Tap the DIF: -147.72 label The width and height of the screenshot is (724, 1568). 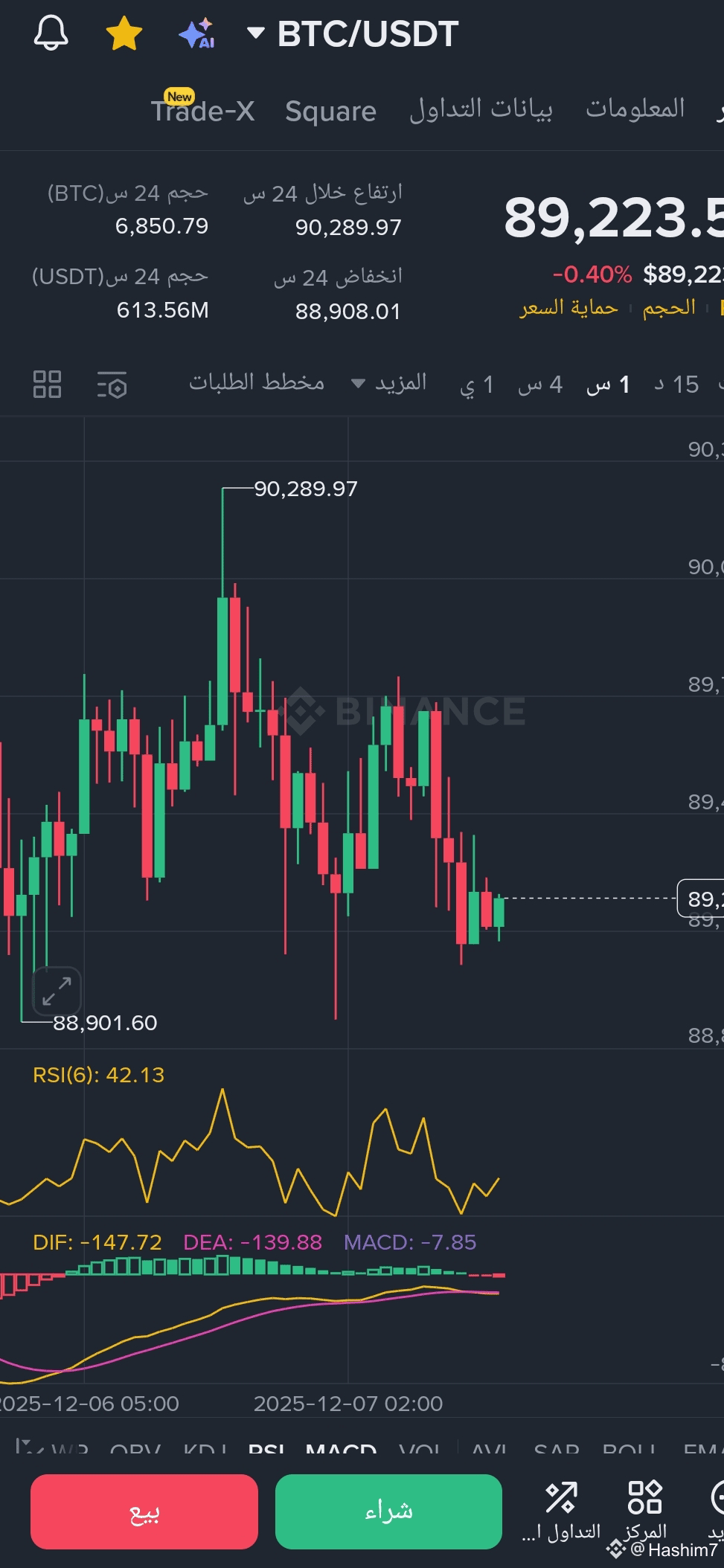97,1242
